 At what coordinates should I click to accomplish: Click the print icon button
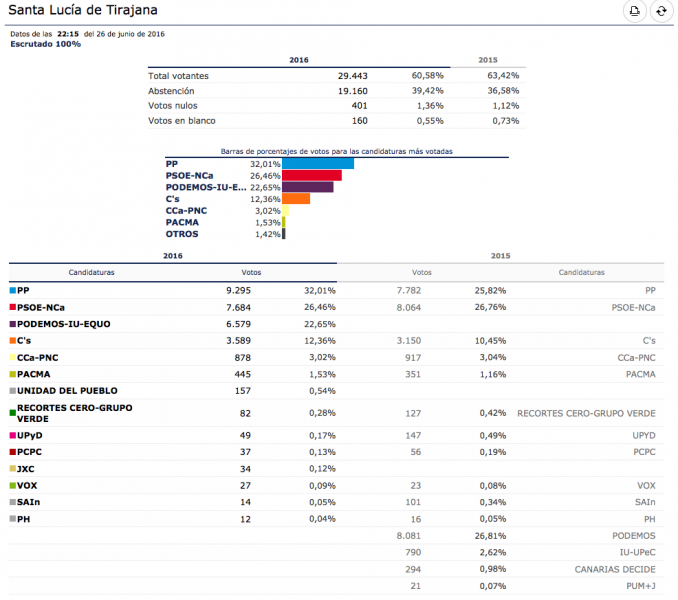(x=634, y=11)
